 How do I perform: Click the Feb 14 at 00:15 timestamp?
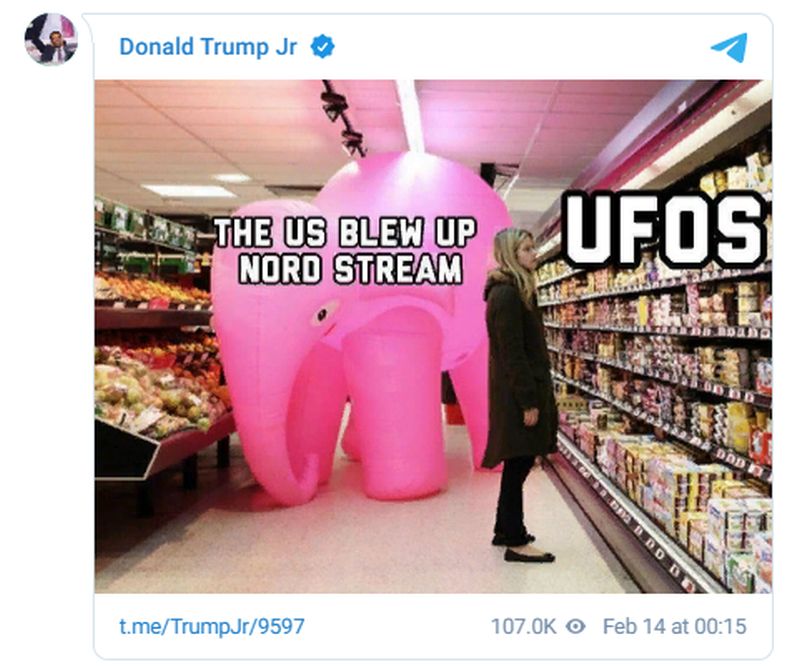click(674, 626)
